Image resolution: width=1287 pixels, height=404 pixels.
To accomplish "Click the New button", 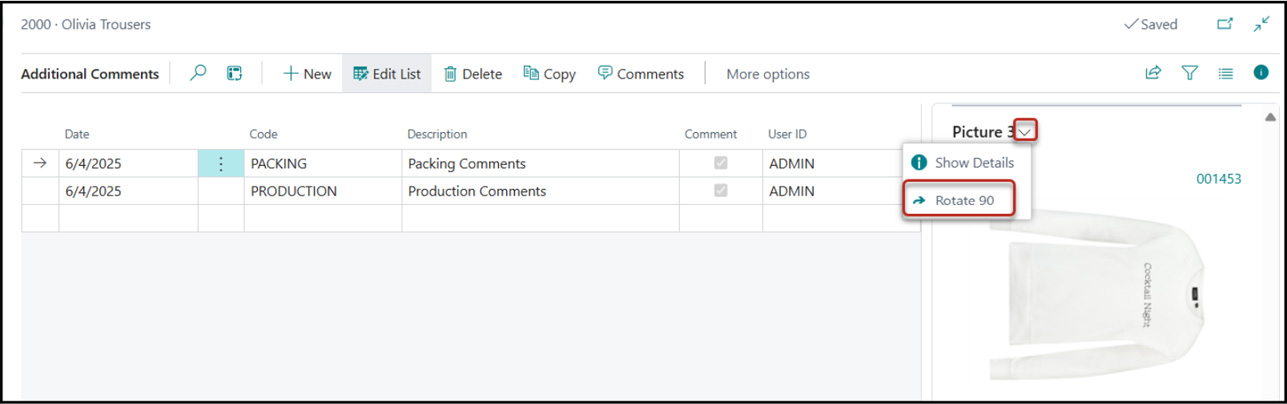I will click(x=307, y=74).
